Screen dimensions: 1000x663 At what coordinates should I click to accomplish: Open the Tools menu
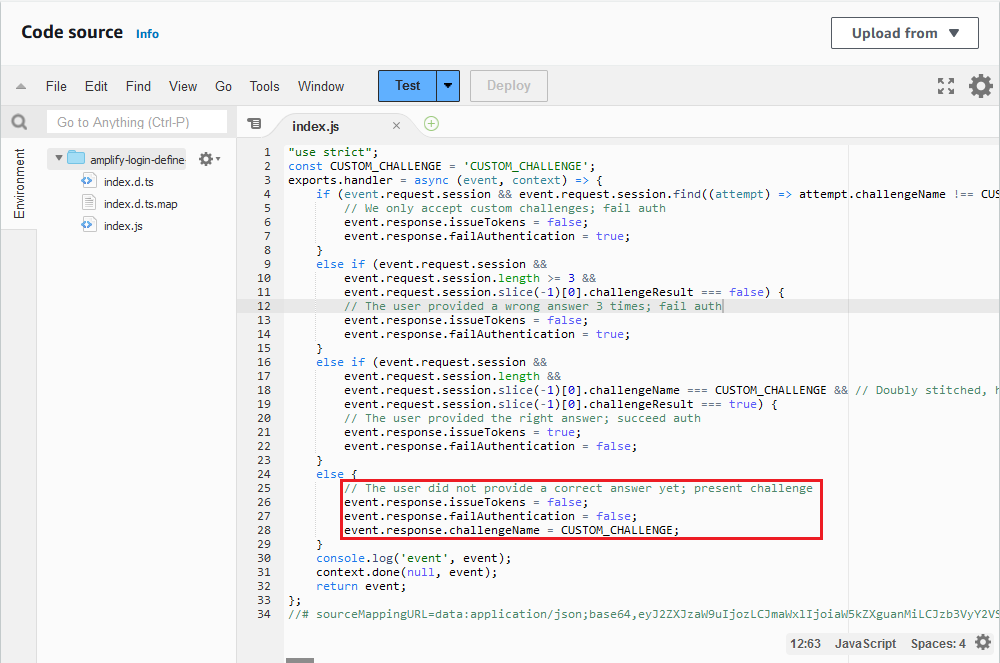[264, 86]
